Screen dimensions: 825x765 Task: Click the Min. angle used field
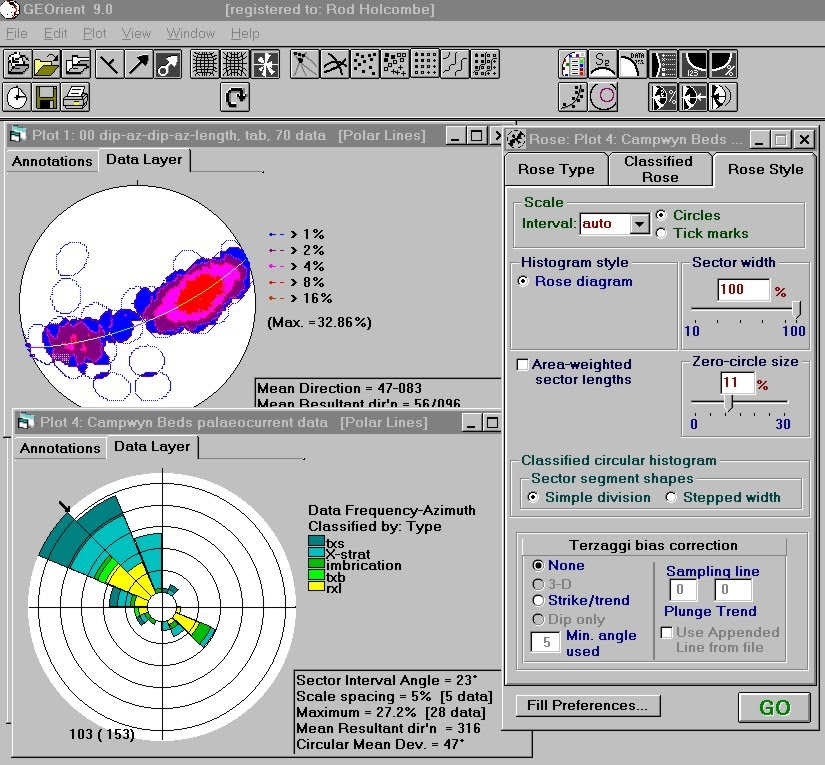coord(545,642)
